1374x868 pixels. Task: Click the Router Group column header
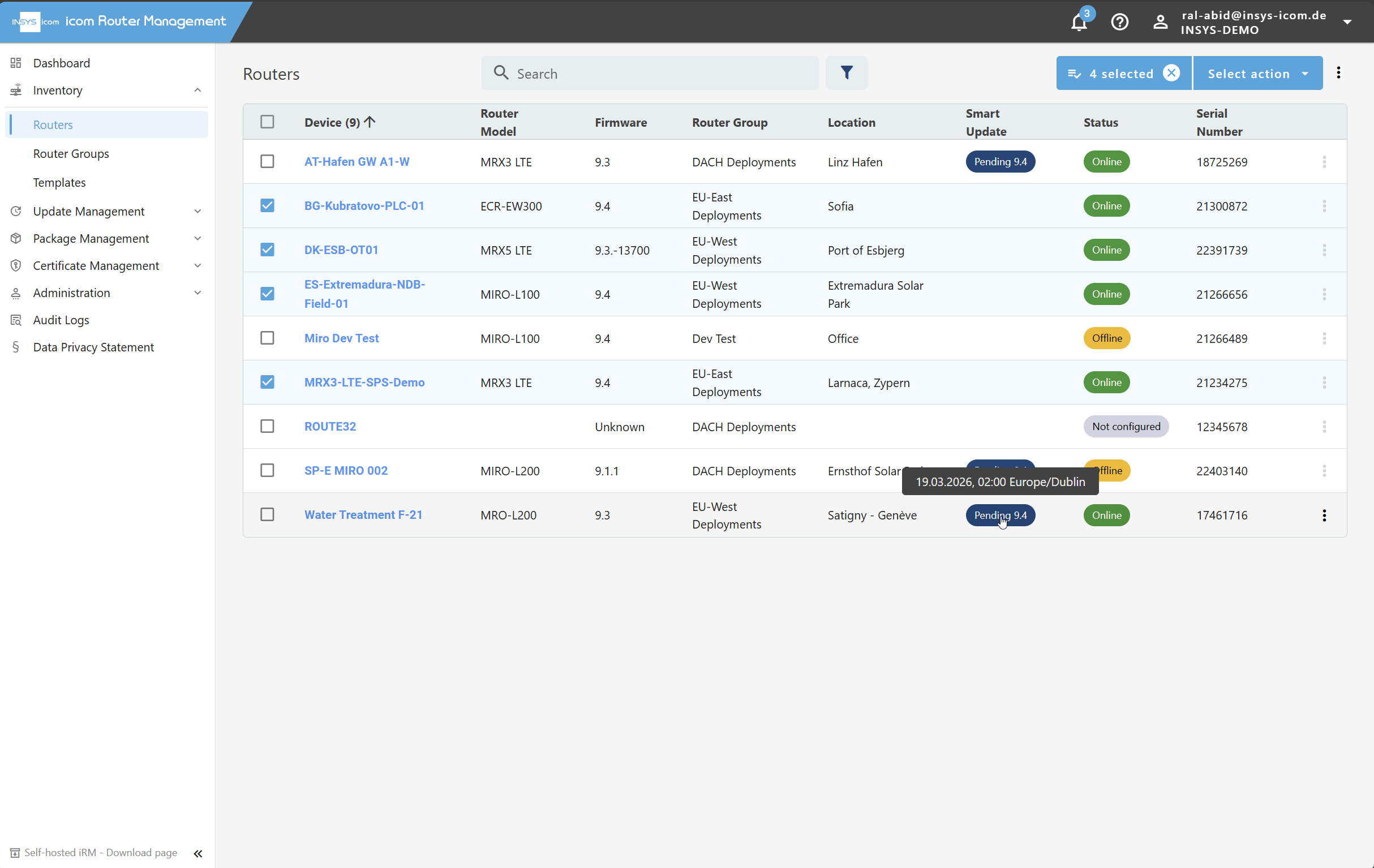(x=730, y=122)
